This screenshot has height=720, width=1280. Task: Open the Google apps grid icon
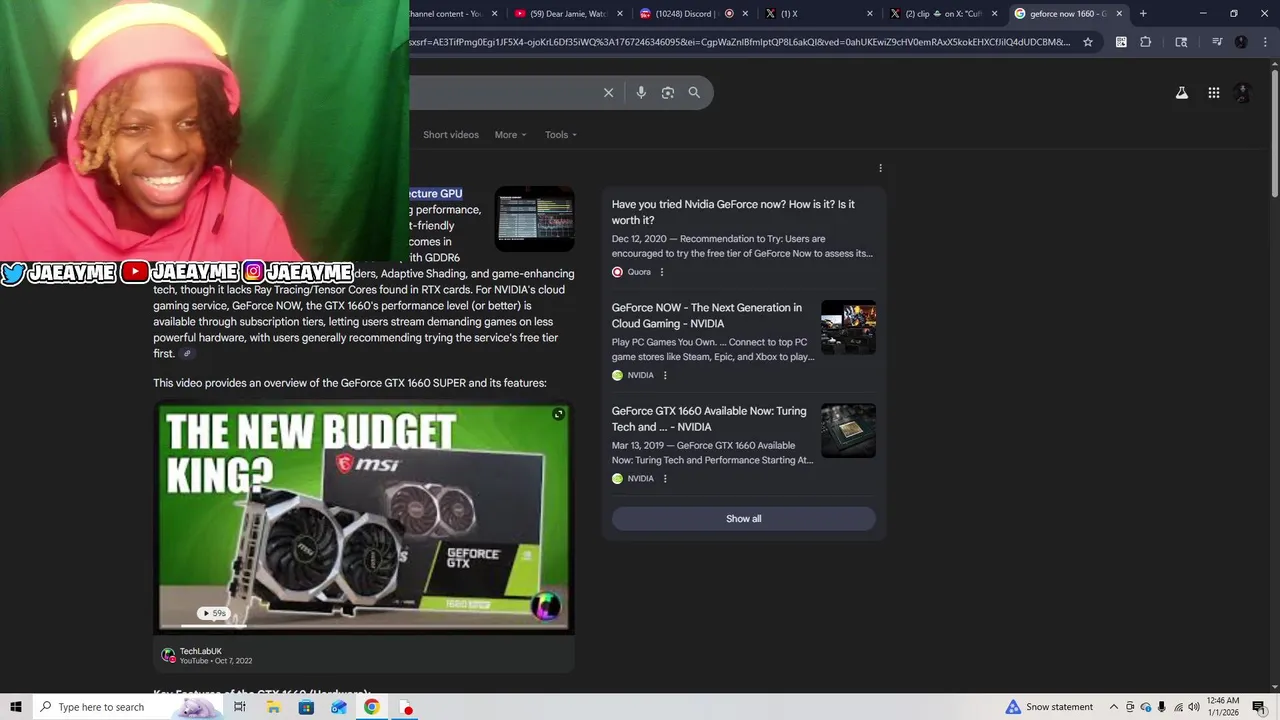click(1213, 93)
